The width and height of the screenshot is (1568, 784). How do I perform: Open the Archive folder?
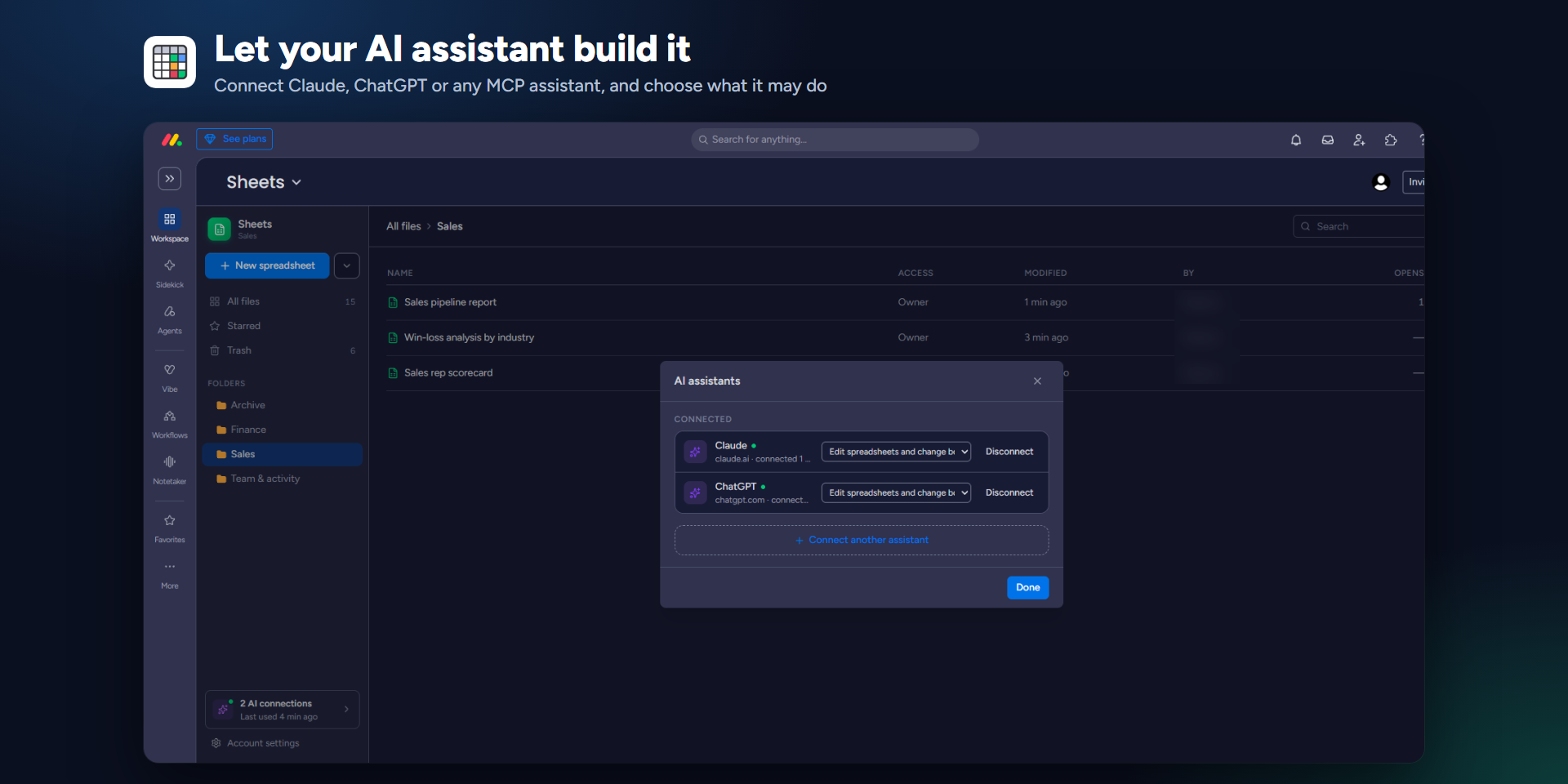click(x=283, y=405)
